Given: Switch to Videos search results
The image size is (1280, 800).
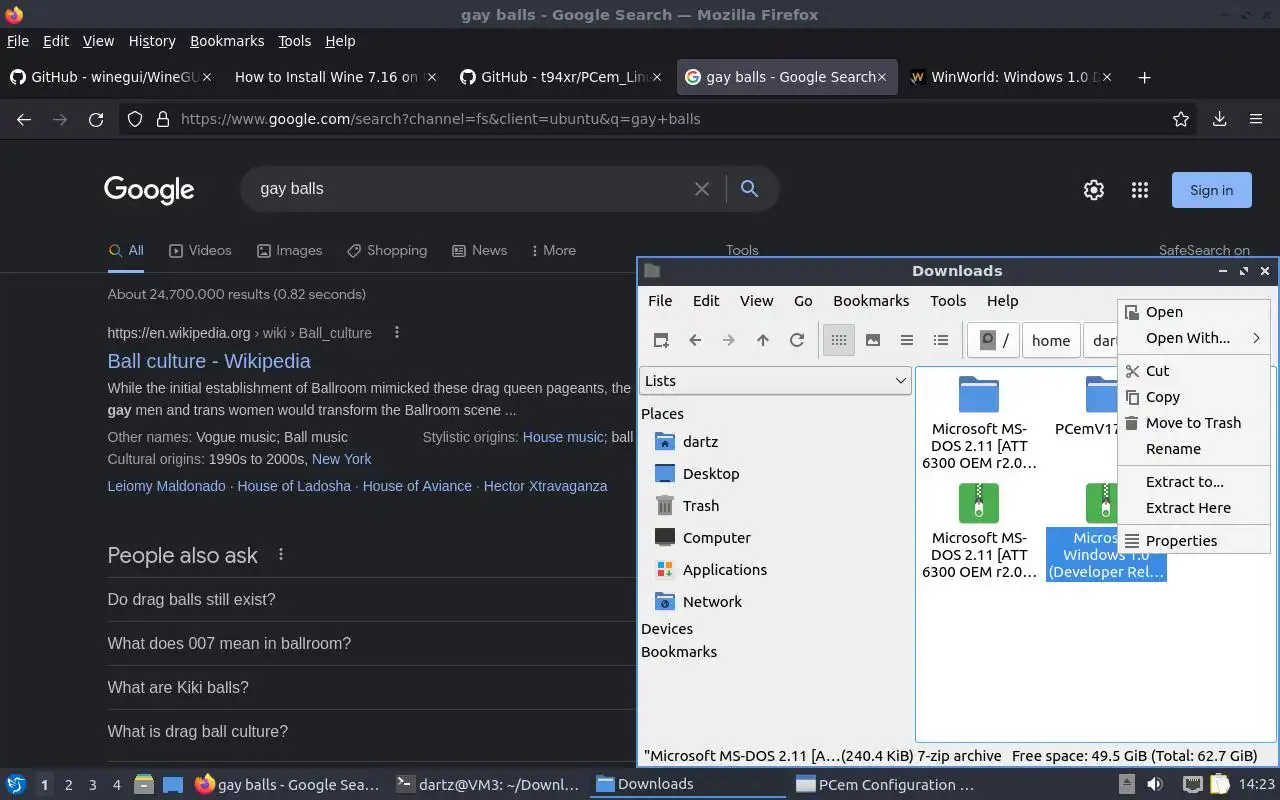Looking at the screenshot, I should pyautogui.click(x=200, y=250).
